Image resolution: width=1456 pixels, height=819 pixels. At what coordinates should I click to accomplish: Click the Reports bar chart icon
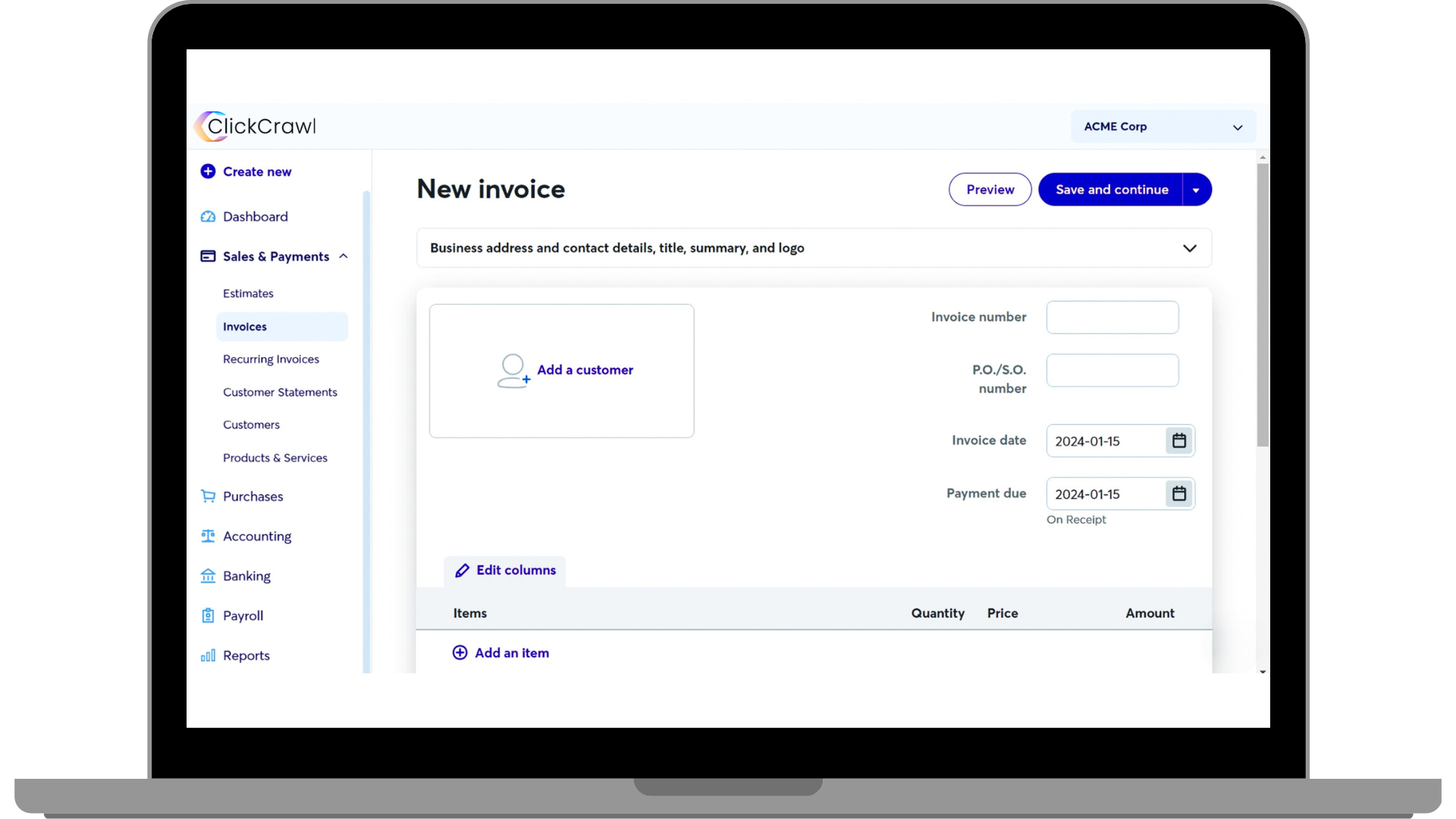(x=208, y=656)
